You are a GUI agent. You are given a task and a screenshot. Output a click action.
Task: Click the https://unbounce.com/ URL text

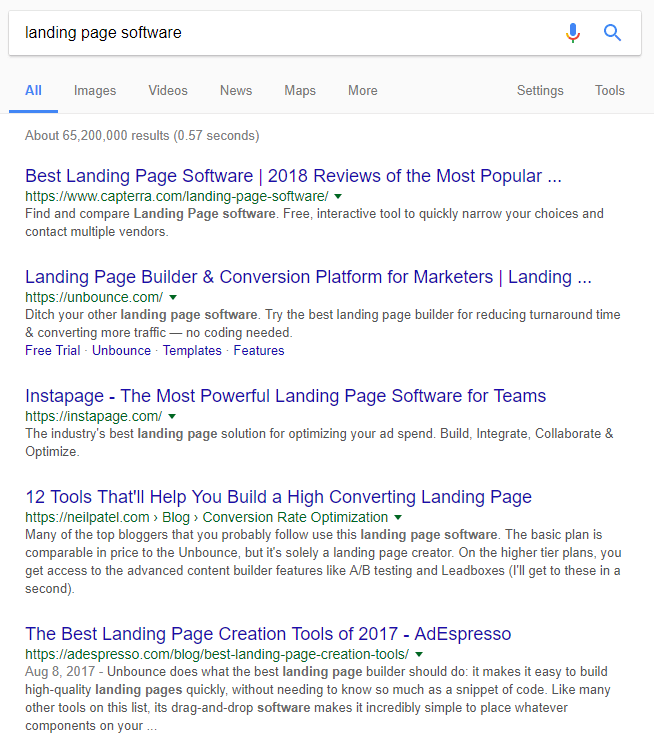click(94, 297)
